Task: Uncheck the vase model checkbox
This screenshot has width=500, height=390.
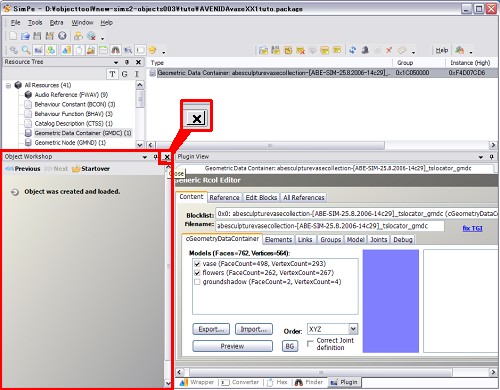Action: click(197, 264)
